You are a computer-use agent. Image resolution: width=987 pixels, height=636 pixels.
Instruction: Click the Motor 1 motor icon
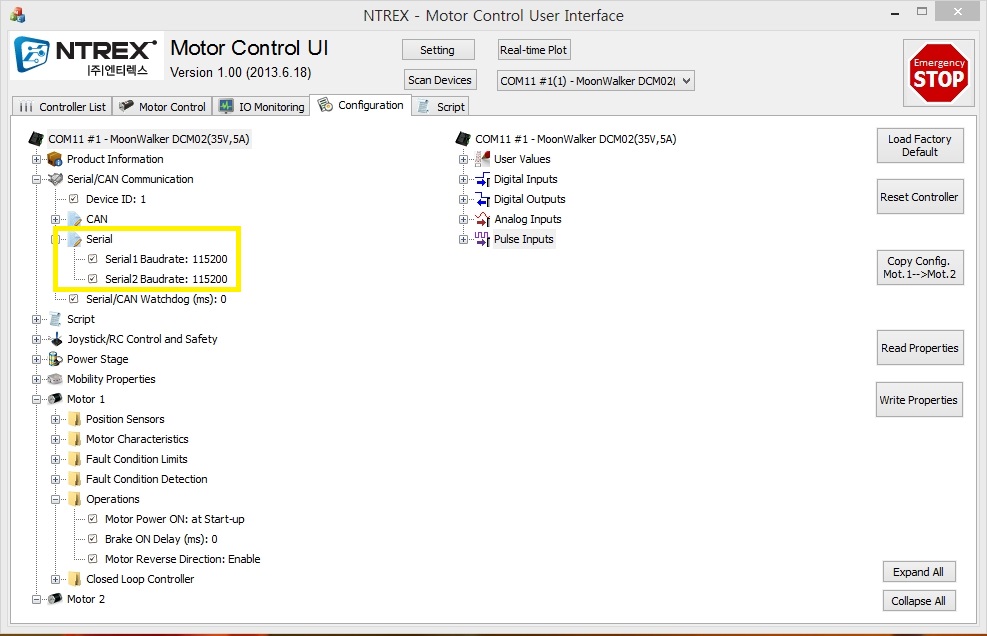click(55, 399)
